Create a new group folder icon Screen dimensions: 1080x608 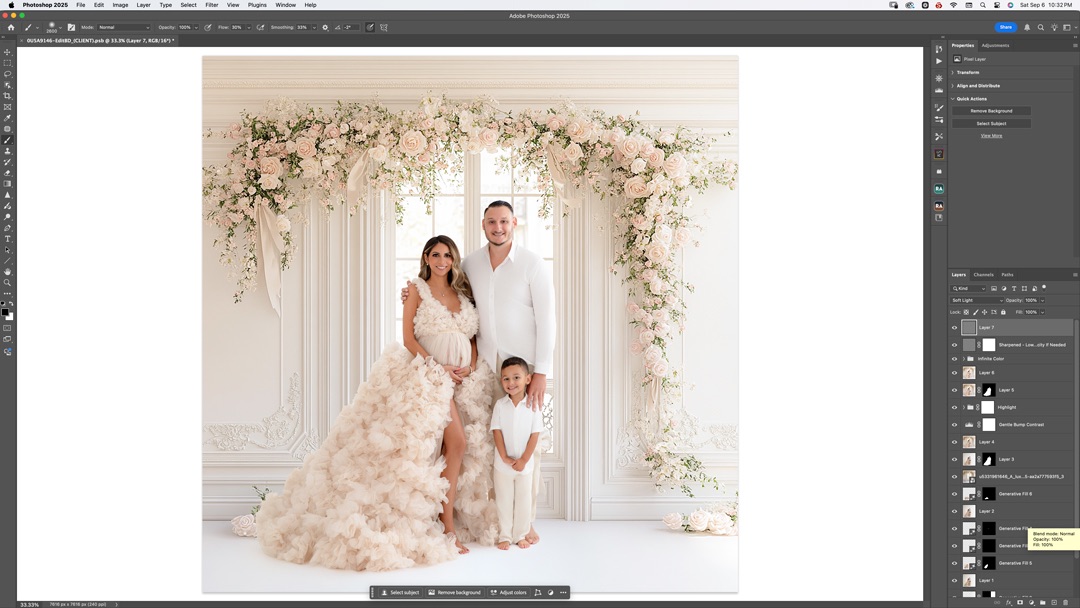(1043, 602)
